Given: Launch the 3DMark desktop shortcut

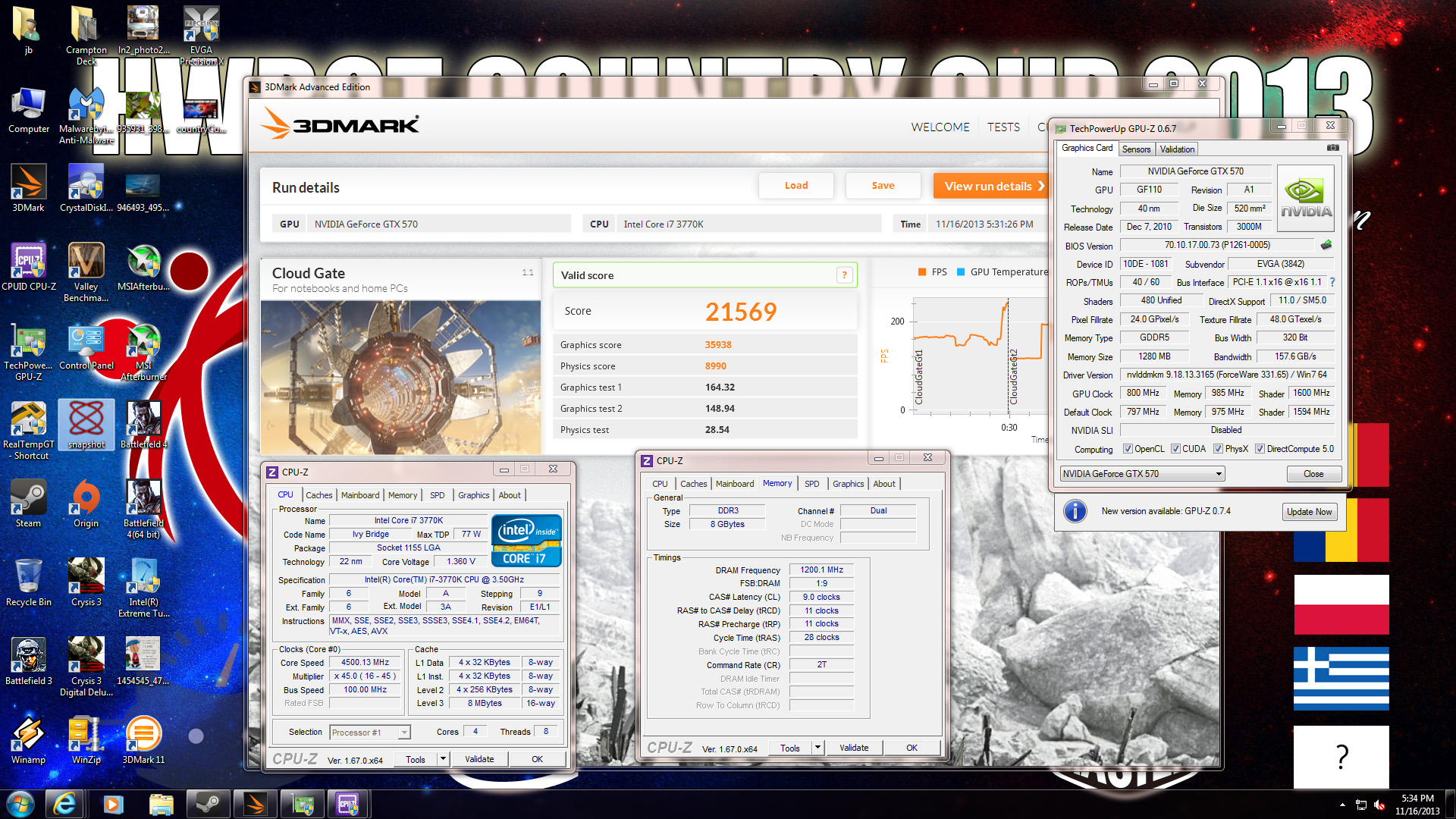Looking at the screenshot, I should [29, 188].
